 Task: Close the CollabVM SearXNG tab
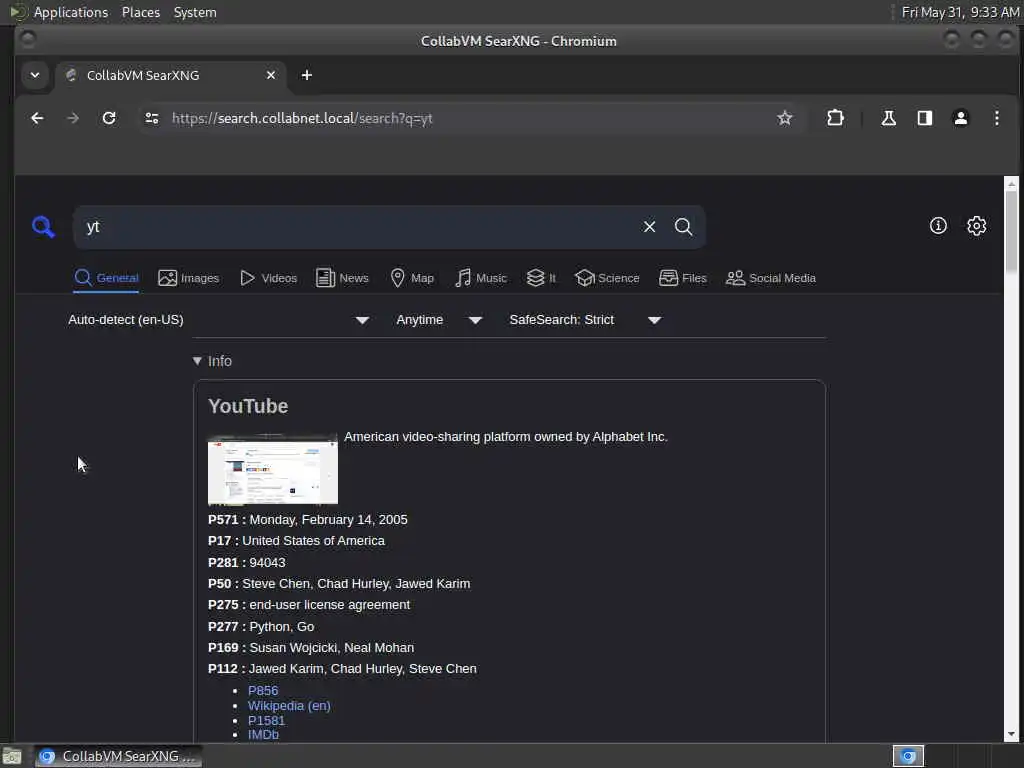click(270, 75)
